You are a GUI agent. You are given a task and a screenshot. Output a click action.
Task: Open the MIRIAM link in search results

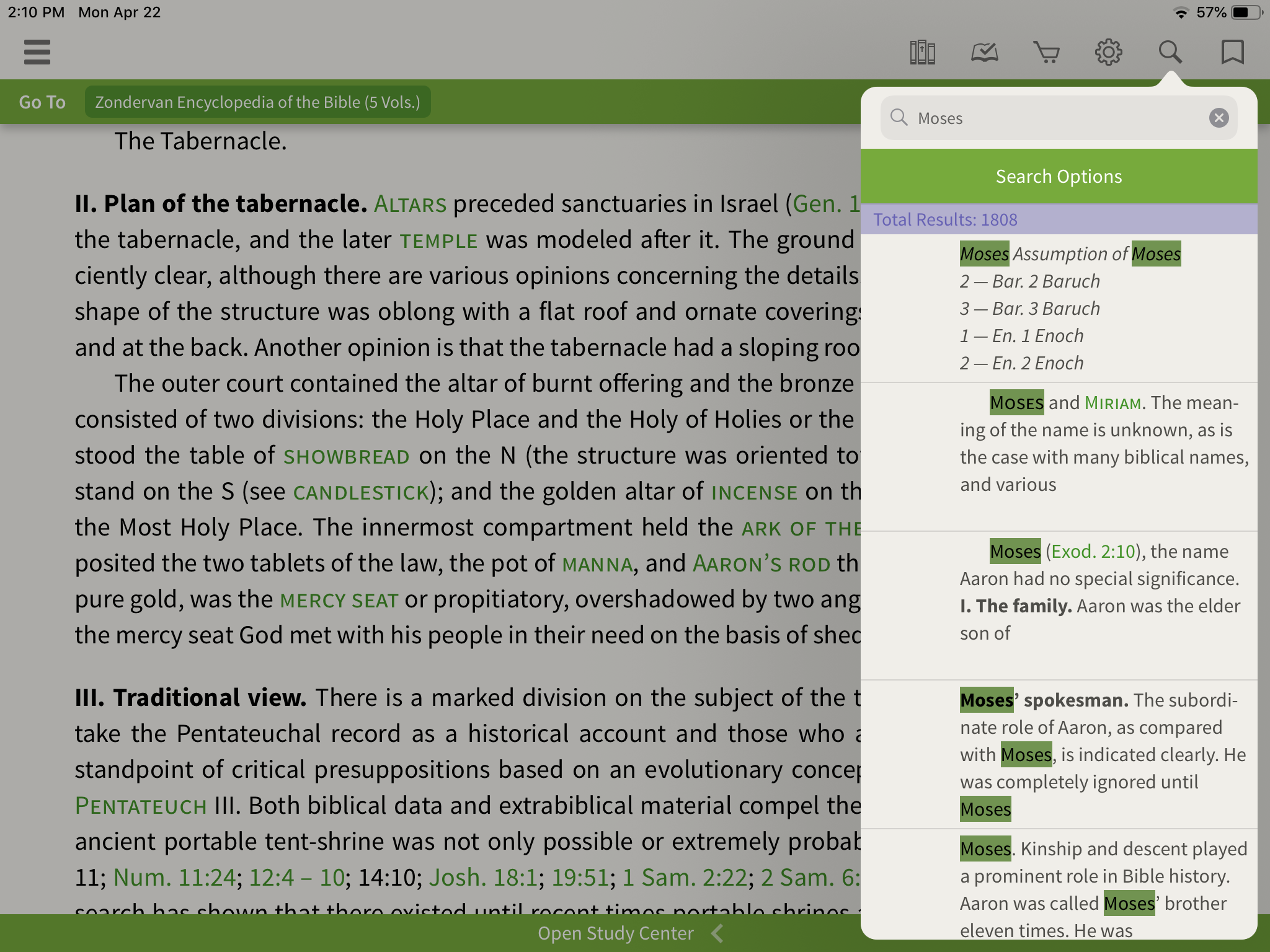(x=1113, y=403)
